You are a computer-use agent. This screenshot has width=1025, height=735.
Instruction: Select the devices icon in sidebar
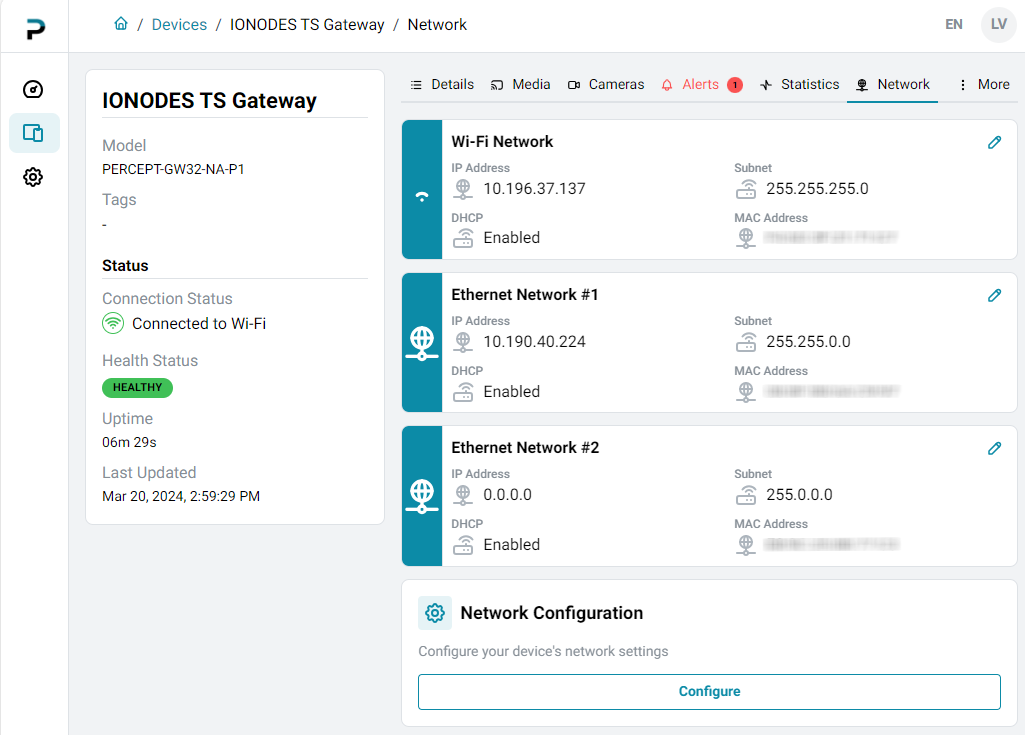33,133
